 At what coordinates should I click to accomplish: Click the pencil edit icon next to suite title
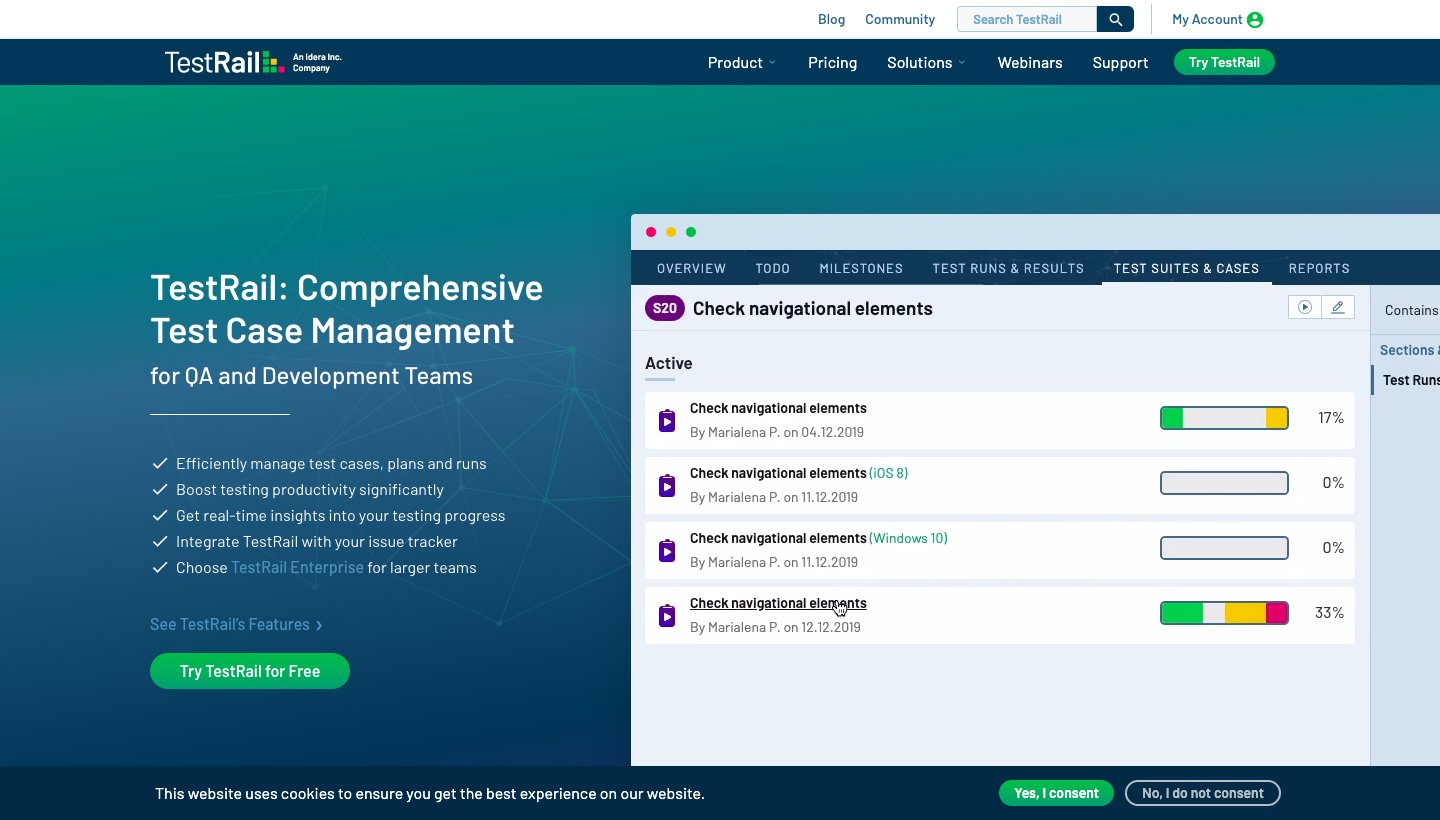point(1338,307)
